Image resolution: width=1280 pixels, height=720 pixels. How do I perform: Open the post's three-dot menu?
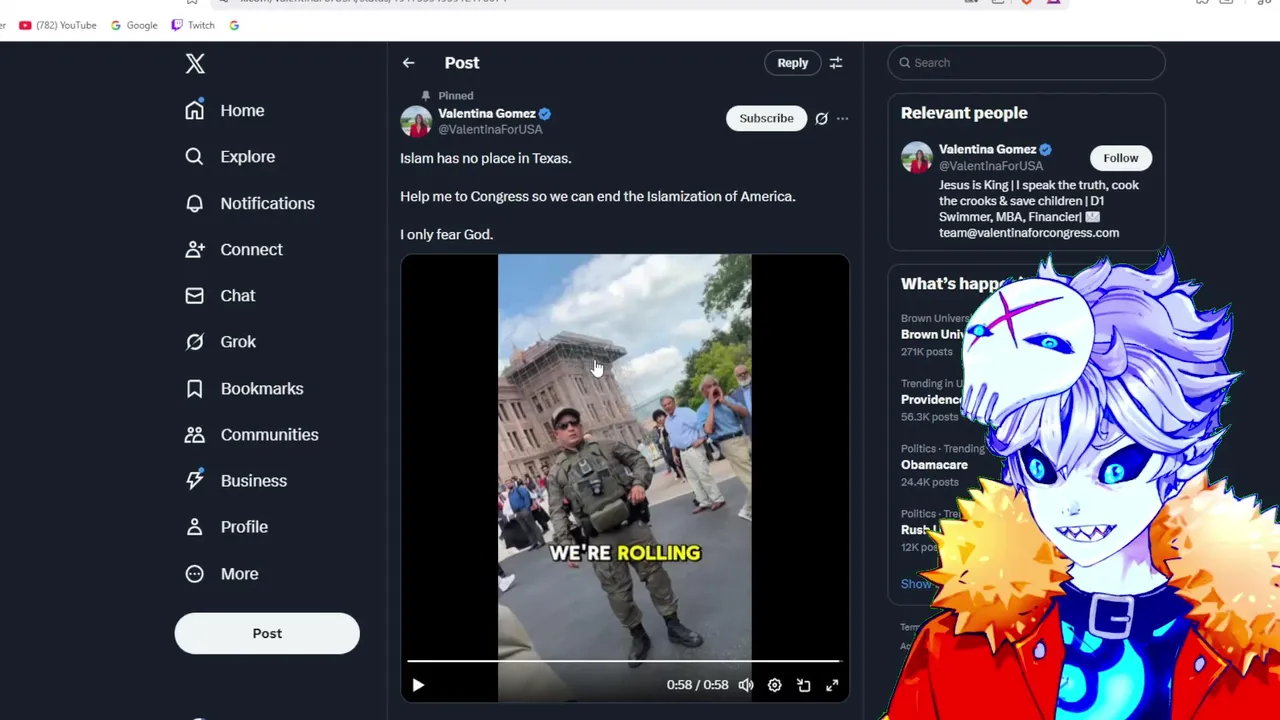842,118
